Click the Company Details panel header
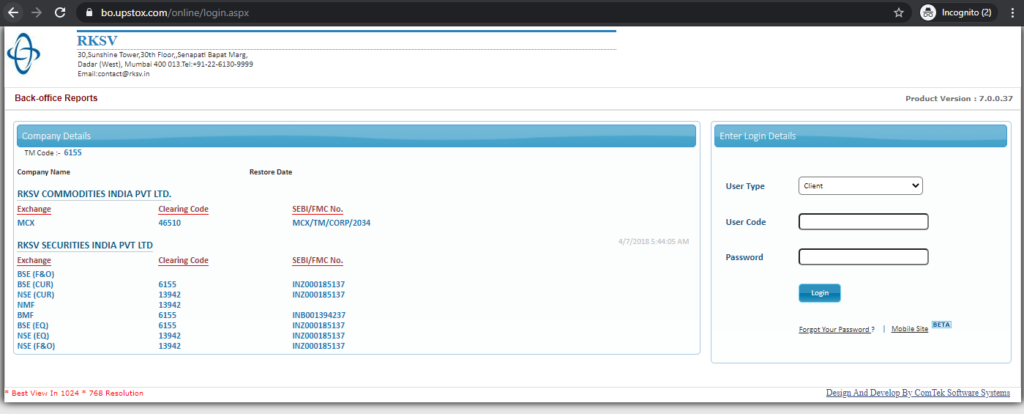 click(357, 136)
